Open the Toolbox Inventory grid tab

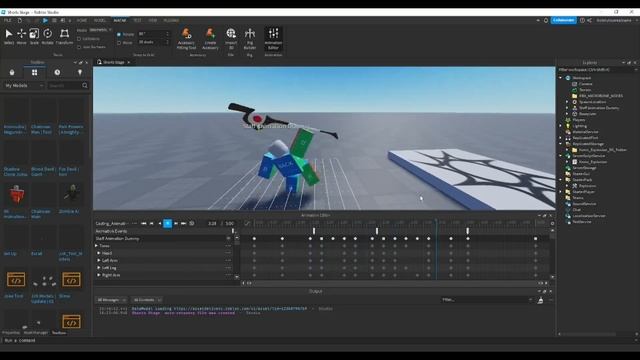[x=35, y=72]
